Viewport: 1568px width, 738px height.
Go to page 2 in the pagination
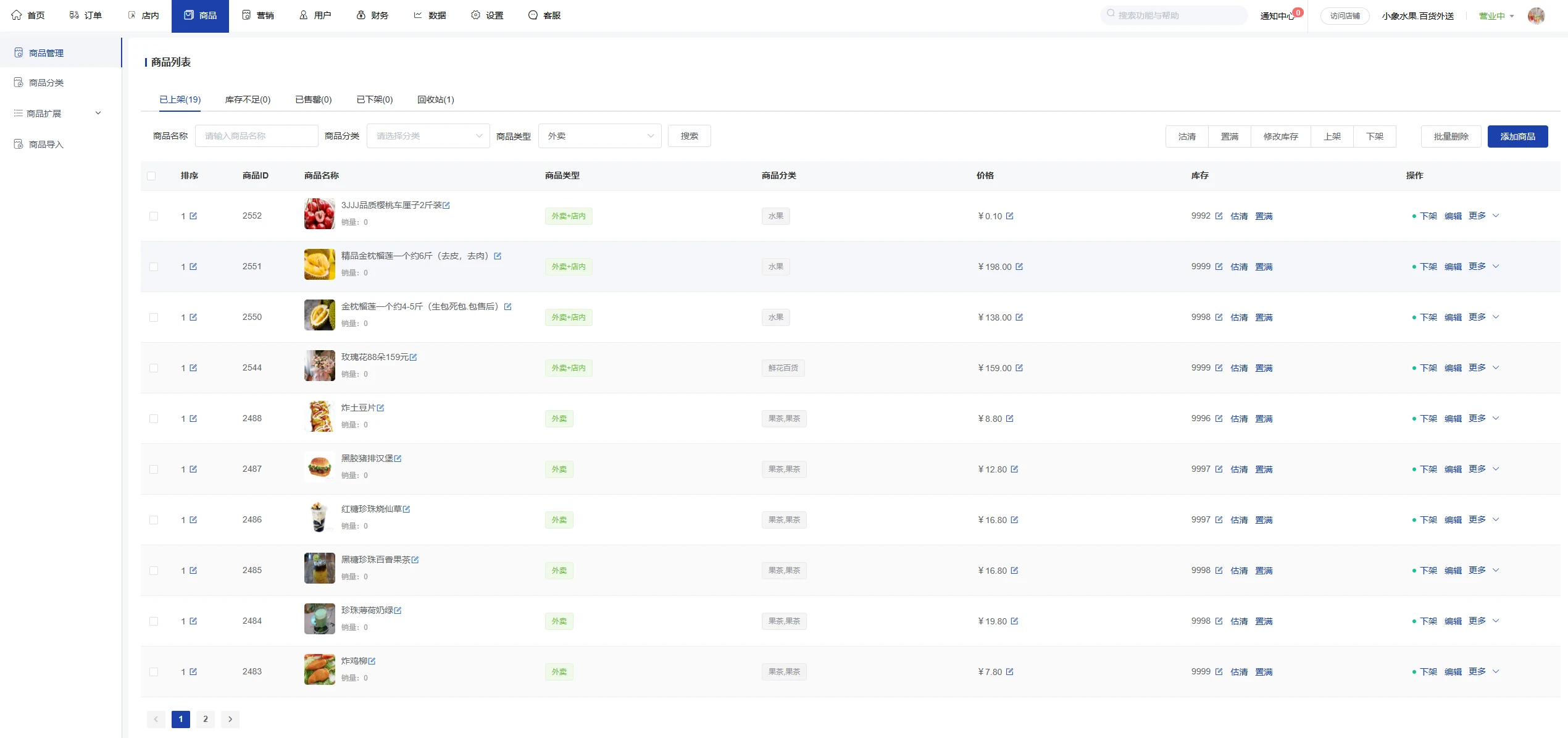(x=206, y=719)
